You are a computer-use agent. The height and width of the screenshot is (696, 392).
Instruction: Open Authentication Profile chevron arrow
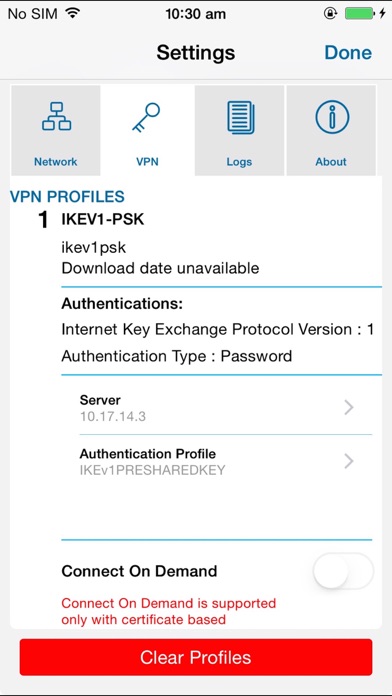(x=349, y=461)
